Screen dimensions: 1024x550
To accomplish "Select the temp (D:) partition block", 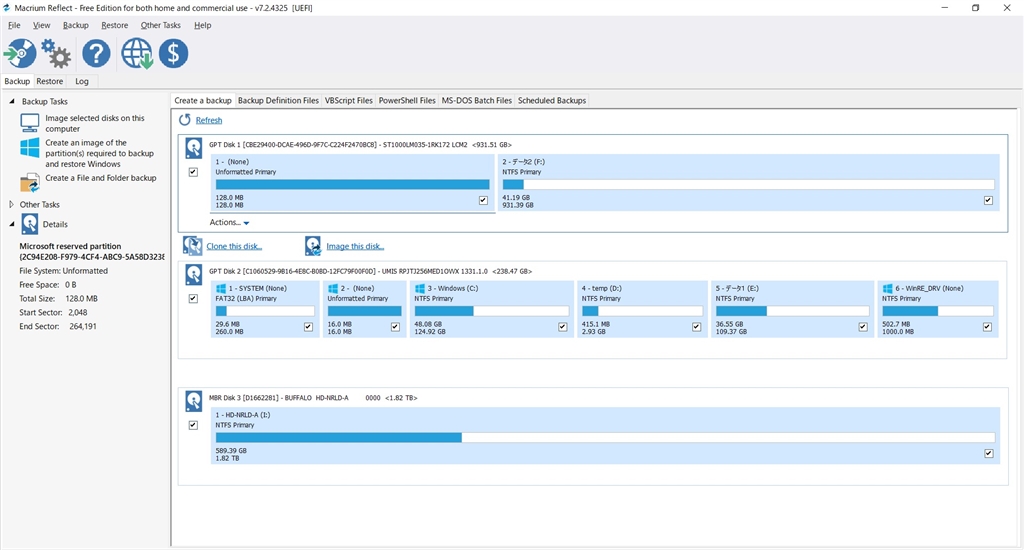I will click(x=642, y=309).
